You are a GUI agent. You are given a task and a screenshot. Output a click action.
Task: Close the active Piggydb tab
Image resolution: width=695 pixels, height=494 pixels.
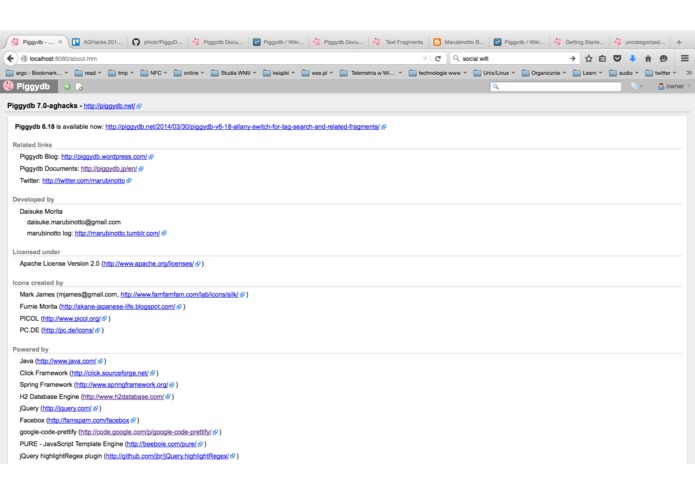[60, 42]
